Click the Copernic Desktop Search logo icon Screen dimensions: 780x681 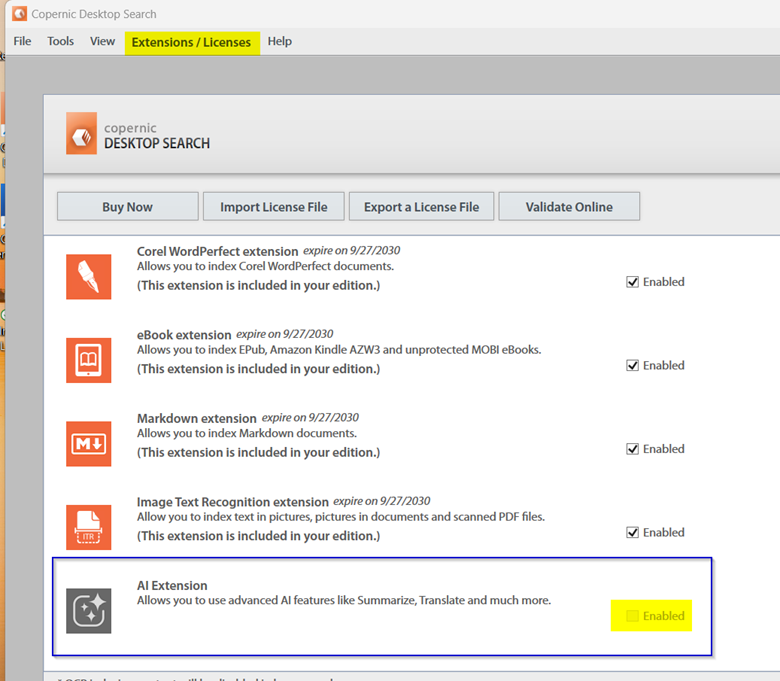click(82, 133)
